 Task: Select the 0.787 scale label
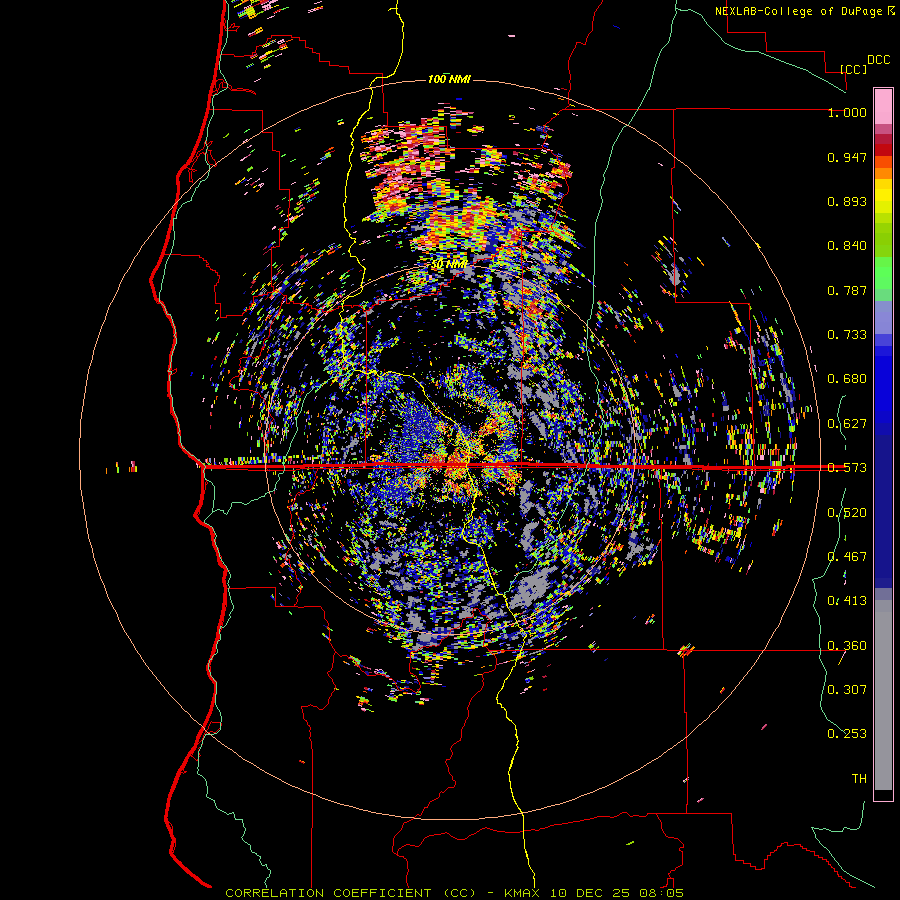847,290
